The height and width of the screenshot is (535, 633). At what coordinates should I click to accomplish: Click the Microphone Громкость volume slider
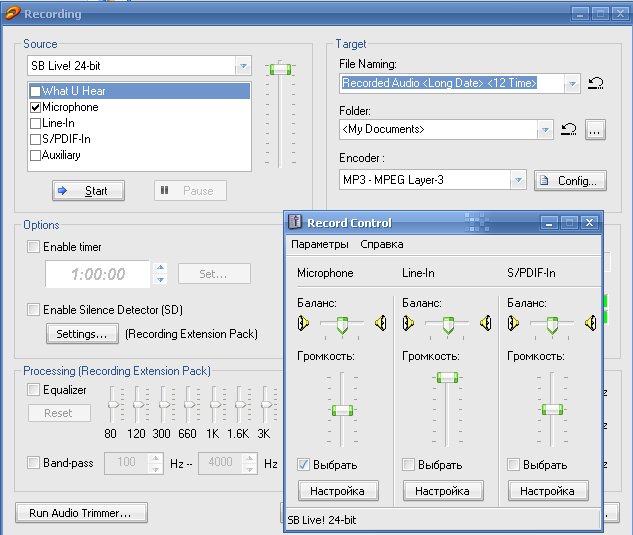tap(342, 410)
